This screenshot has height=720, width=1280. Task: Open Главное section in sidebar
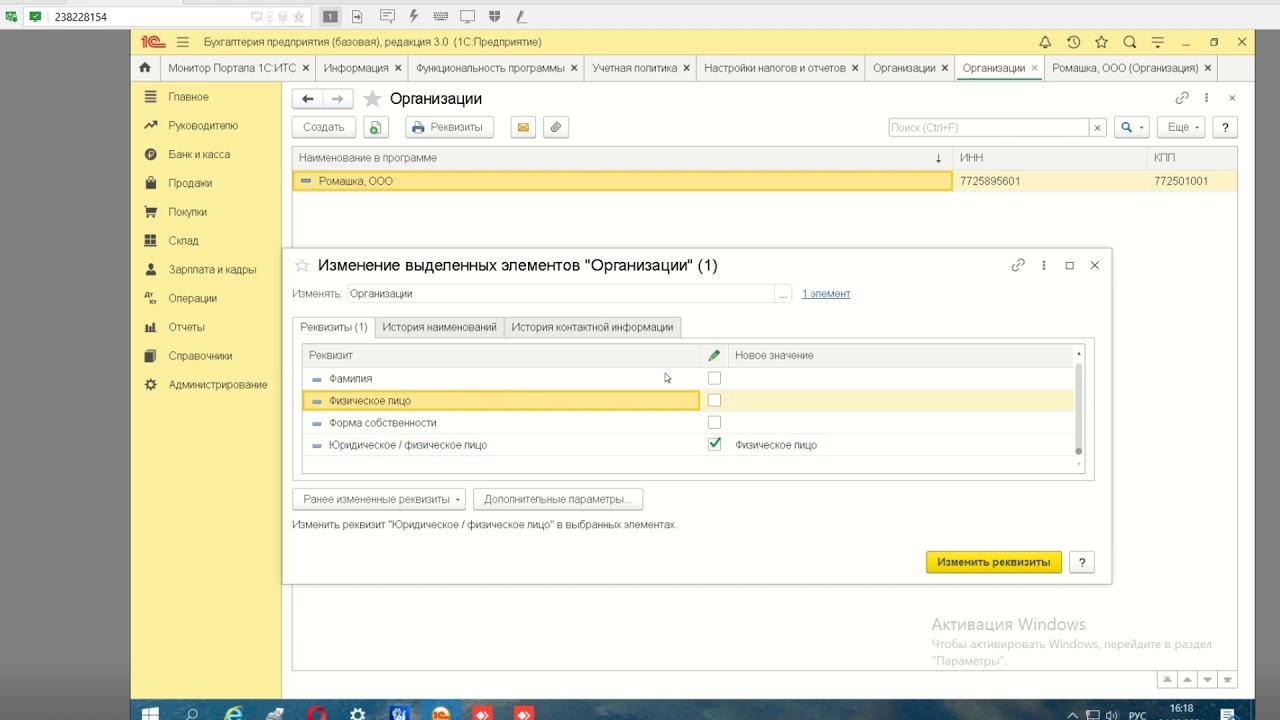188,97
